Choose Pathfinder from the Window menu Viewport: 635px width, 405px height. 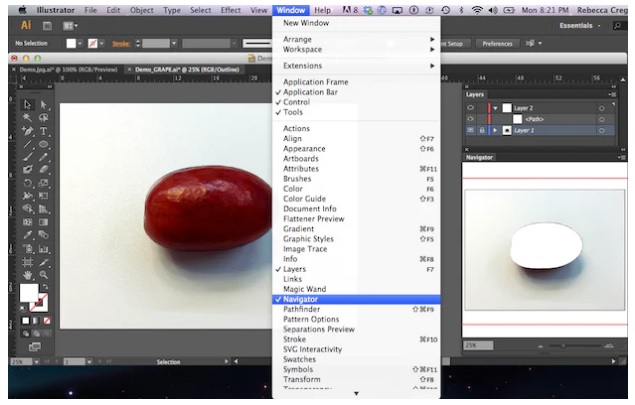356,309
